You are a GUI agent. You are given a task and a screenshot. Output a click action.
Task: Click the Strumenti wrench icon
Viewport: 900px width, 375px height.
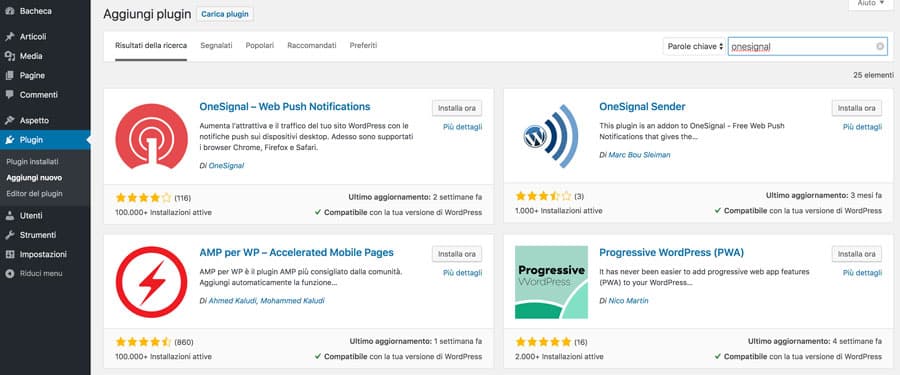9,235
